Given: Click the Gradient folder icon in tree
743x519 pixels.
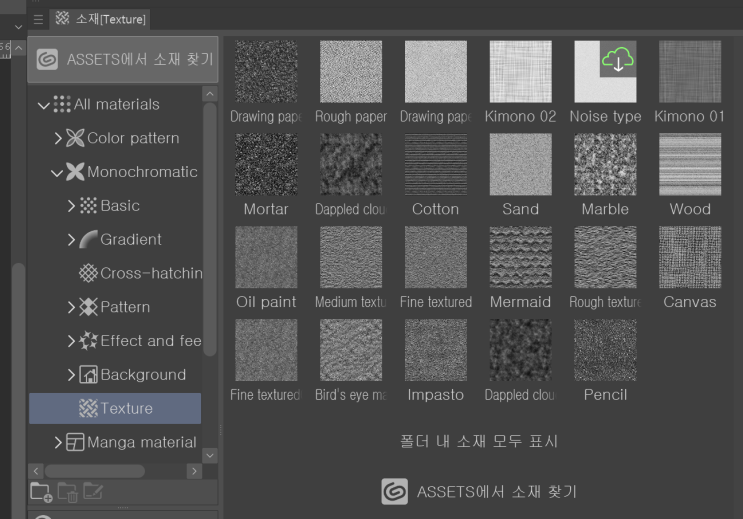Looking at the screenshot, I should pyautogui.click(x=88, y=239).
